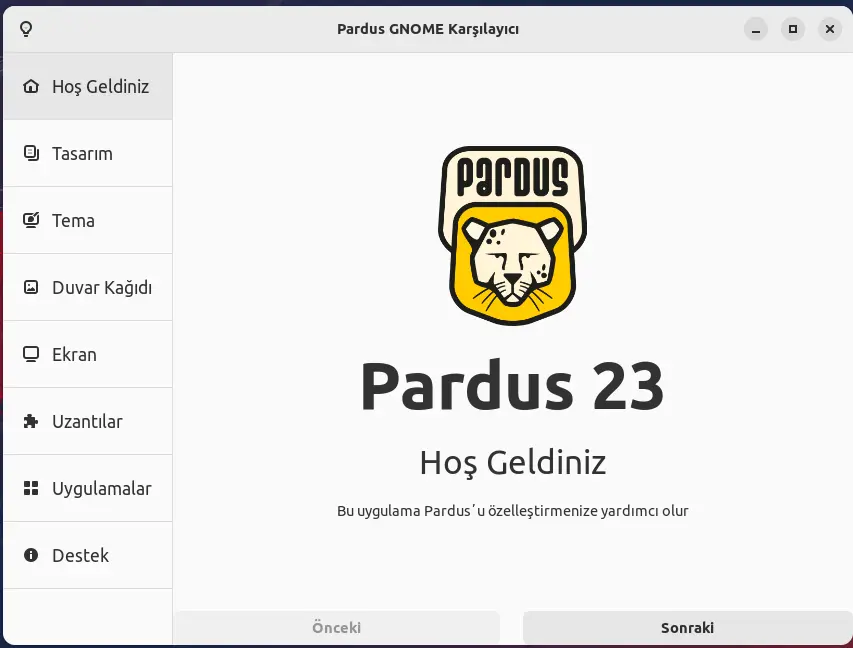Select the Duvar Kağıdı sidebar entry
The width and height of the screenshot is (853, 648).
point(88,287)
